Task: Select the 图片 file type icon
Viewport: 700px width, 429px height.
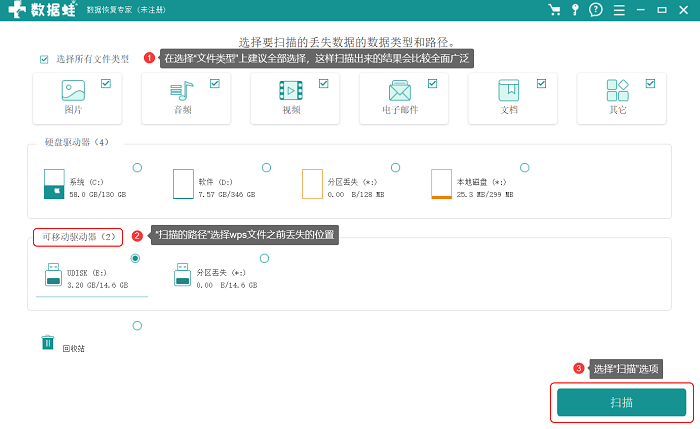Action: click(73, 91)
